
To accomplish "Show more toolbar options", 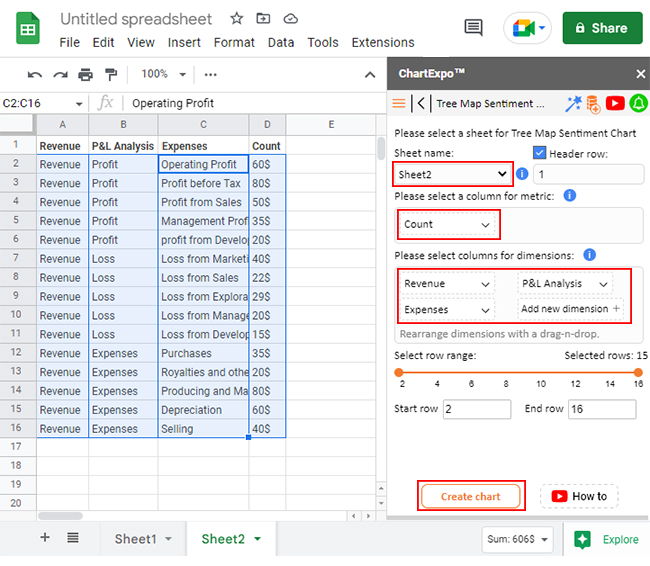I will click(x=211, y=75).
